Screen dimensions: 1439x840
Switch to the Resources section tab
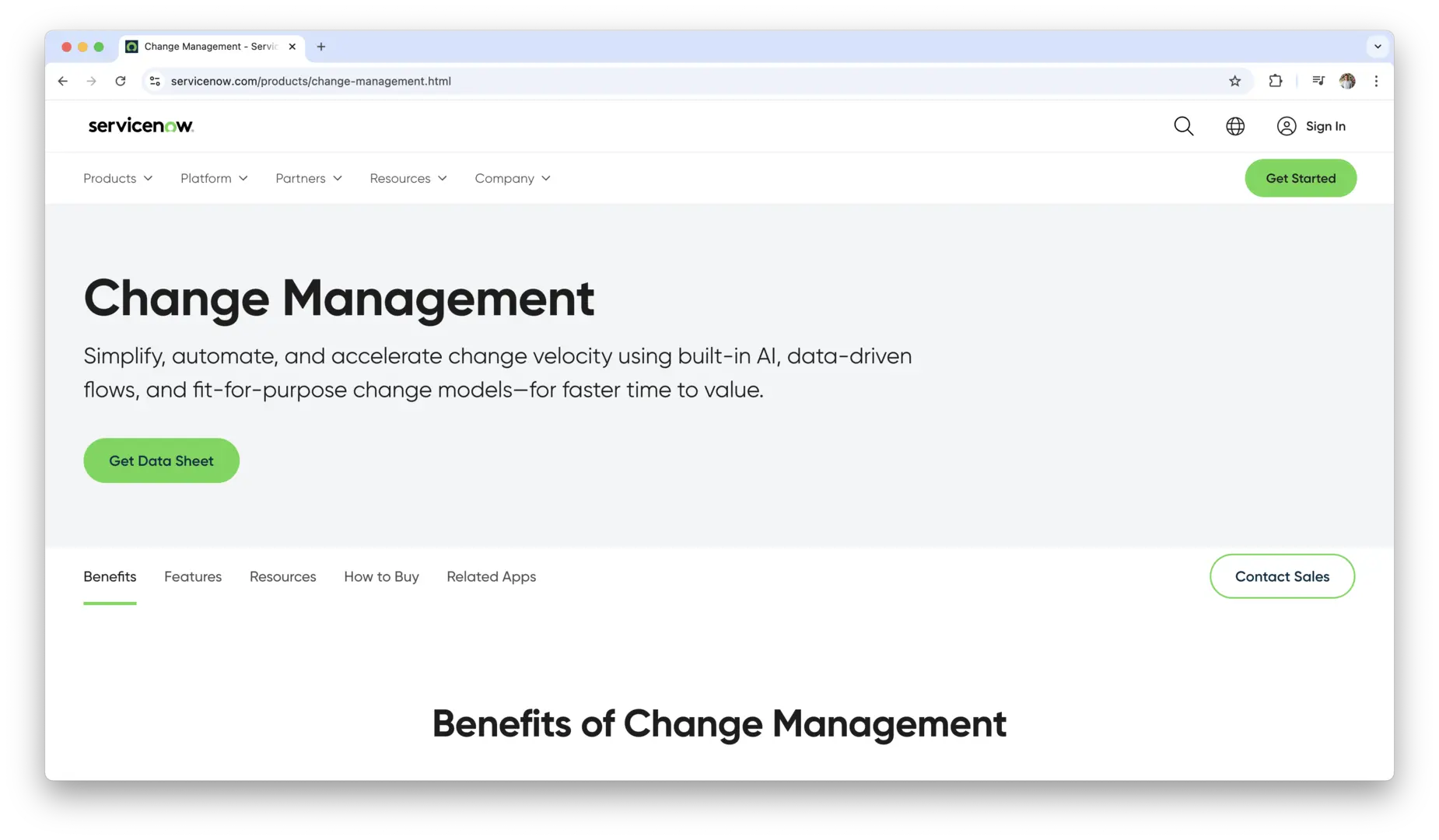[x=283, y=576]
